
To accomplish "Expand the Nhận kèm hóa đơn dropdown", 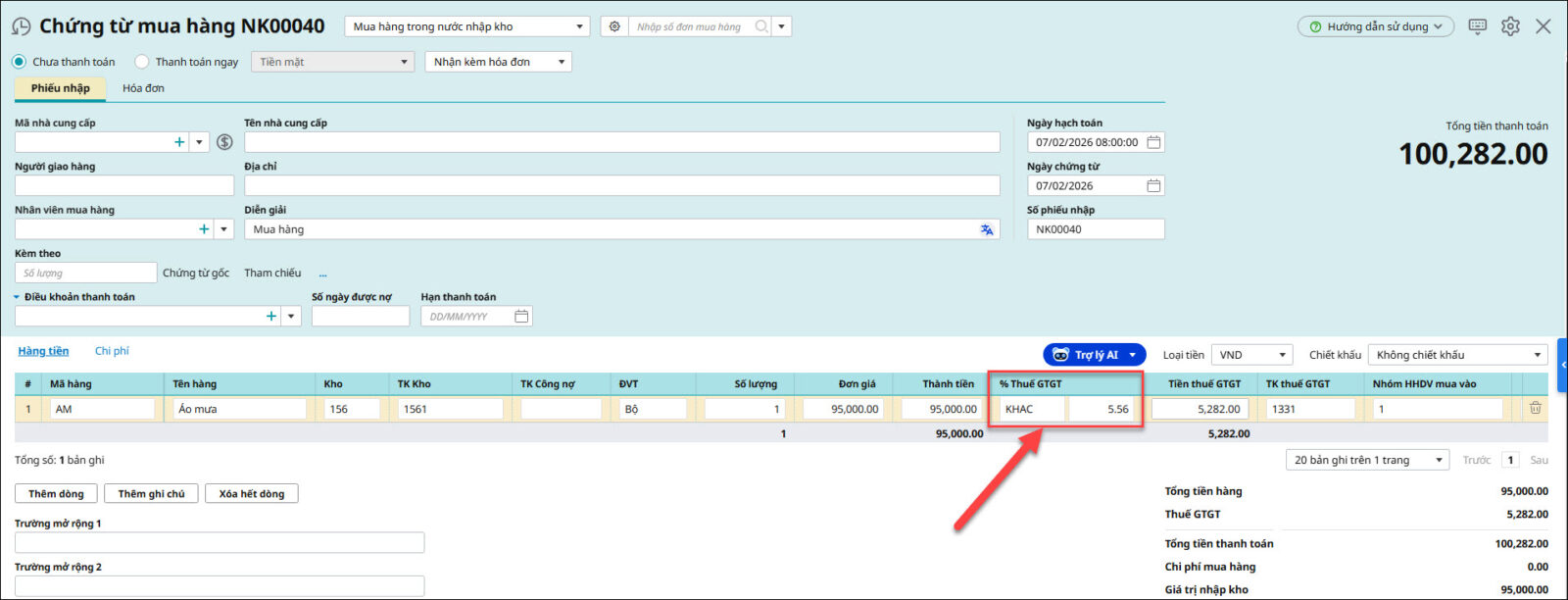I will pyautogui.click(x=498, y=62).
